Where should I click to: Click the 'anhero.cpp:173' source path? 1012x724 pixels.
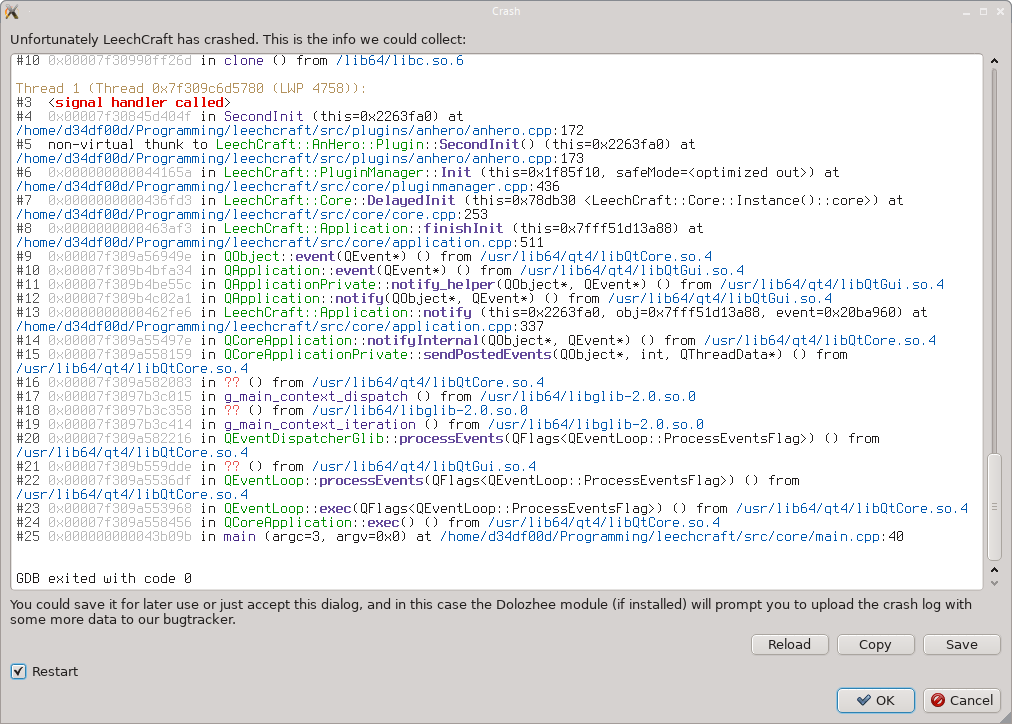click(299, 159)
